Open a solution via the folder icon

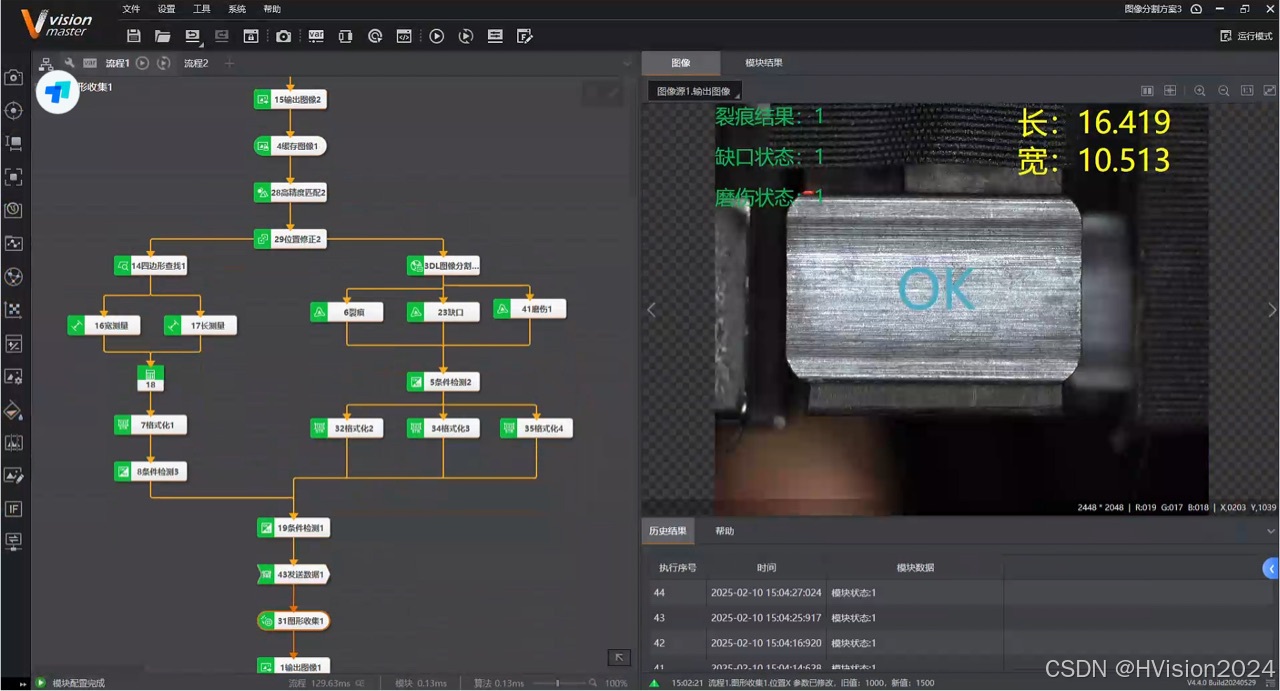(x=162, y=36)
